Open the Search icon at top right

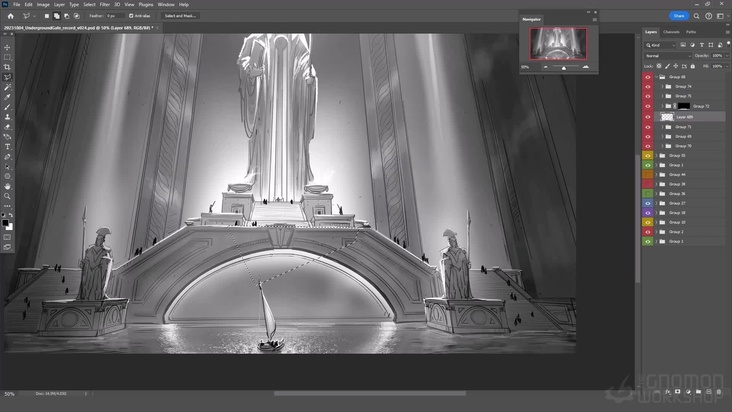click(696, 16)
